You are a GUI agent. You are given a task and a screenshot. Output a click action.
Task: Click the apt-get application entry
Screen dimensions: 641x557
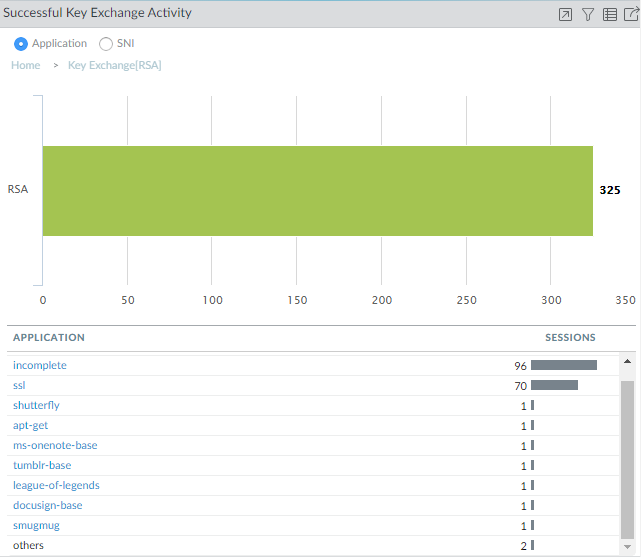[x=31, y=425]
